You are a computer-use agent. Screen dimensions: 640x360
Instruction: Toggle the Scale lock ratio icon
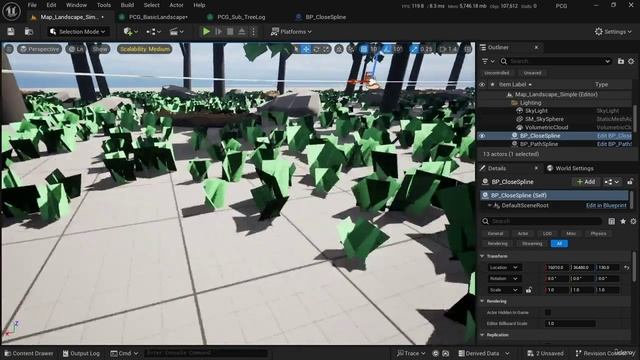tap(529, 290)
